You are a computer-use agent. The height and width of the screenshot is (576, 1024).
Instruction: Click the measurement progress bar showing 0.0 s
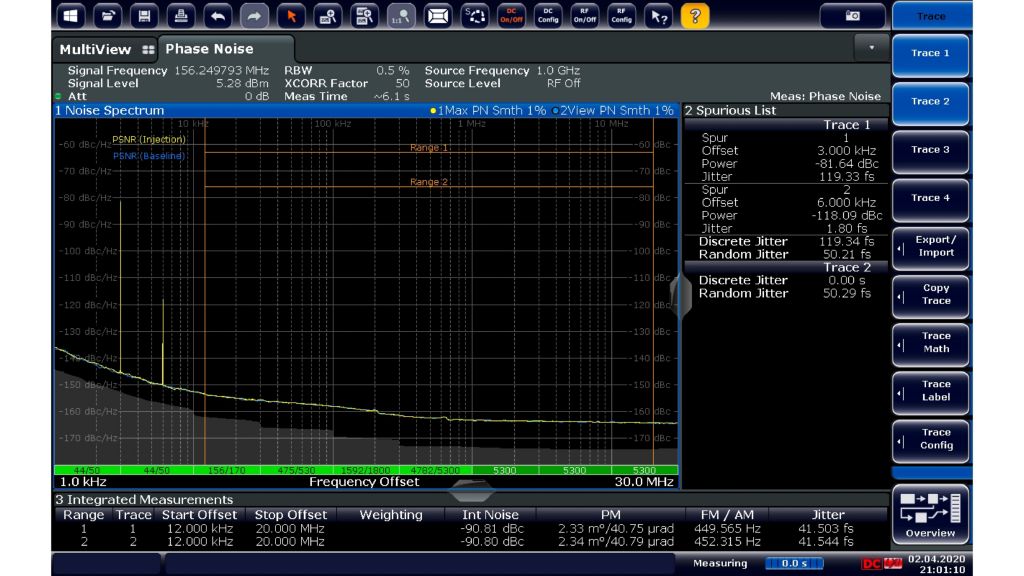point(795,563)
